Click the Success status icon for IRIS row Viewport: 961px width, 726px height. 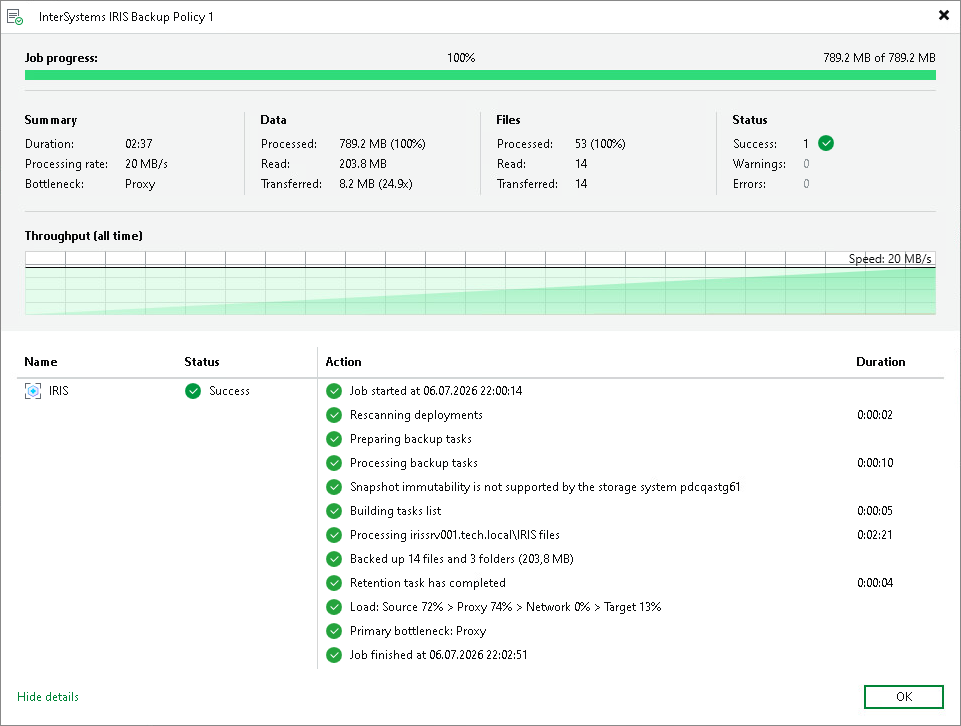(193, 391)
